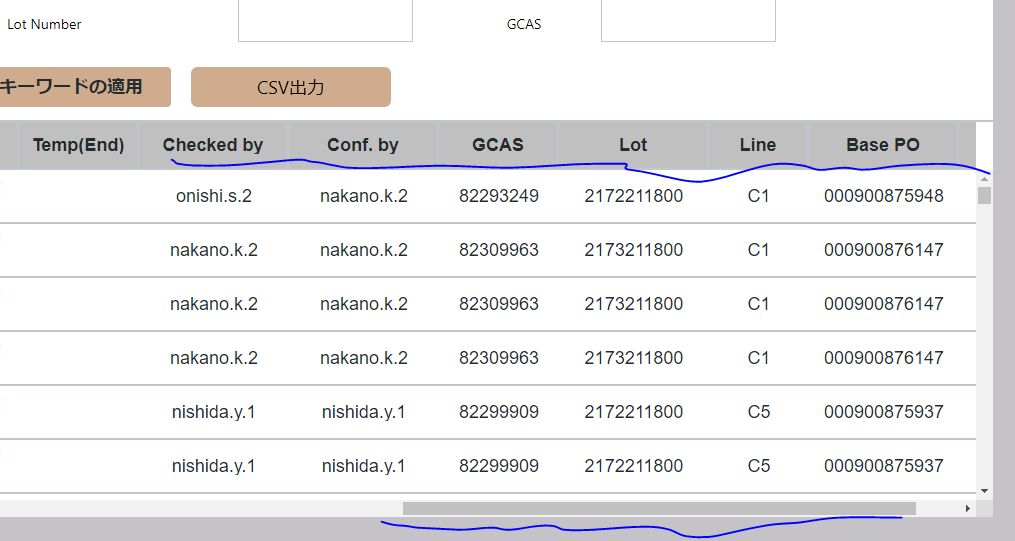Click the vertical scrollbar up arrow
Image resolution: width=1015 pixels, height=541 pixels.
984,178
